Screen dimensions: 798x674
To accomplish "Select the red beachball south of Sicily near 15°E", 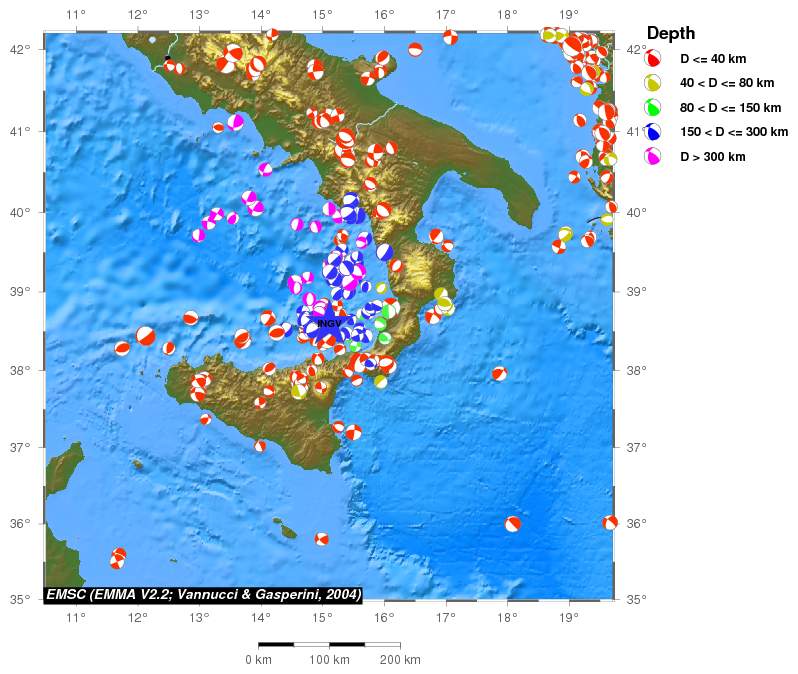I will click(321, 539).
